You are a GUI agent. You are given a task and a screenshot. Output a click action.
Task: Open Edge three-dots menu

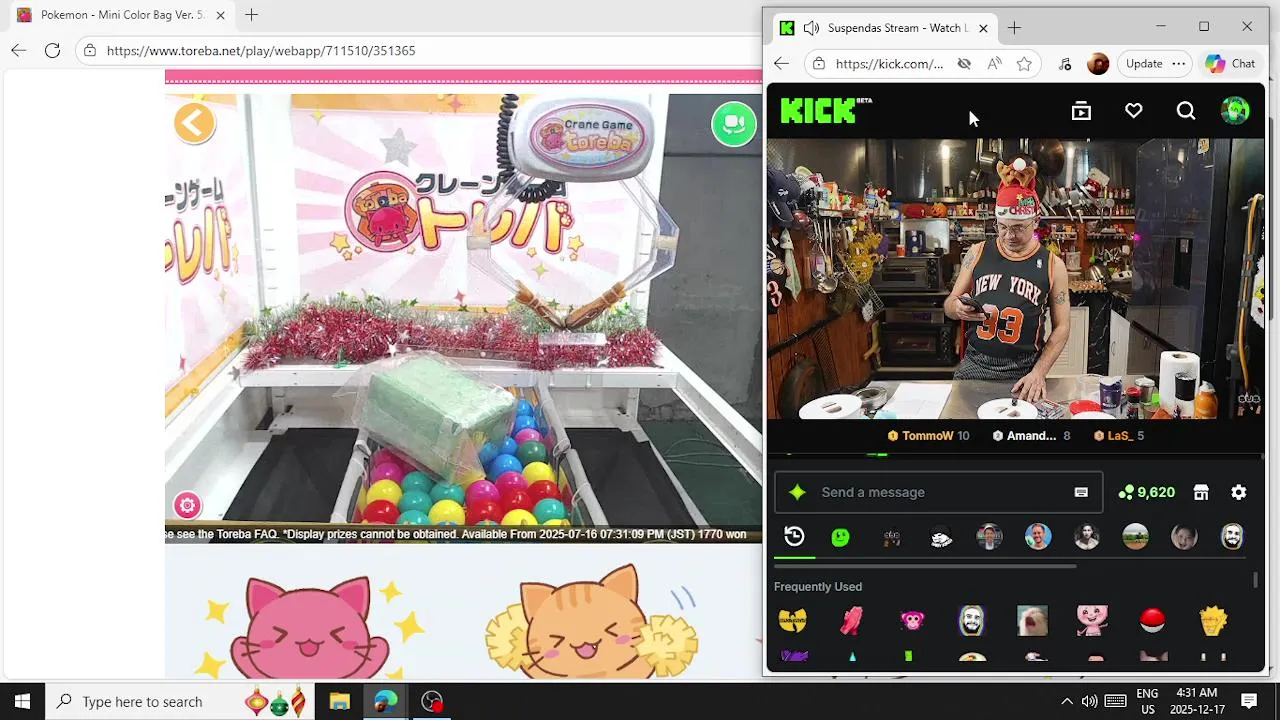click(1178, 64)
